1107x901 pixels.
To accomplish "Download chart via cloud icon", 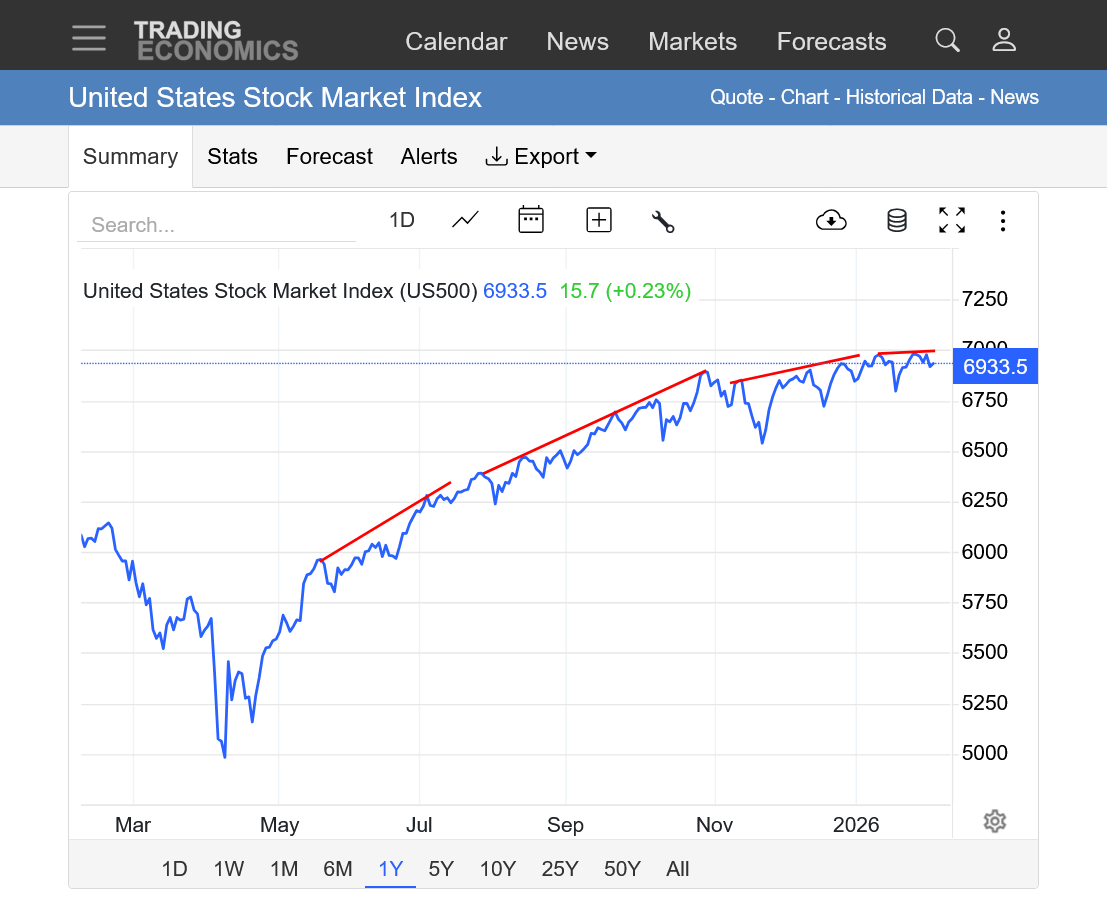I will pos(831,220).
